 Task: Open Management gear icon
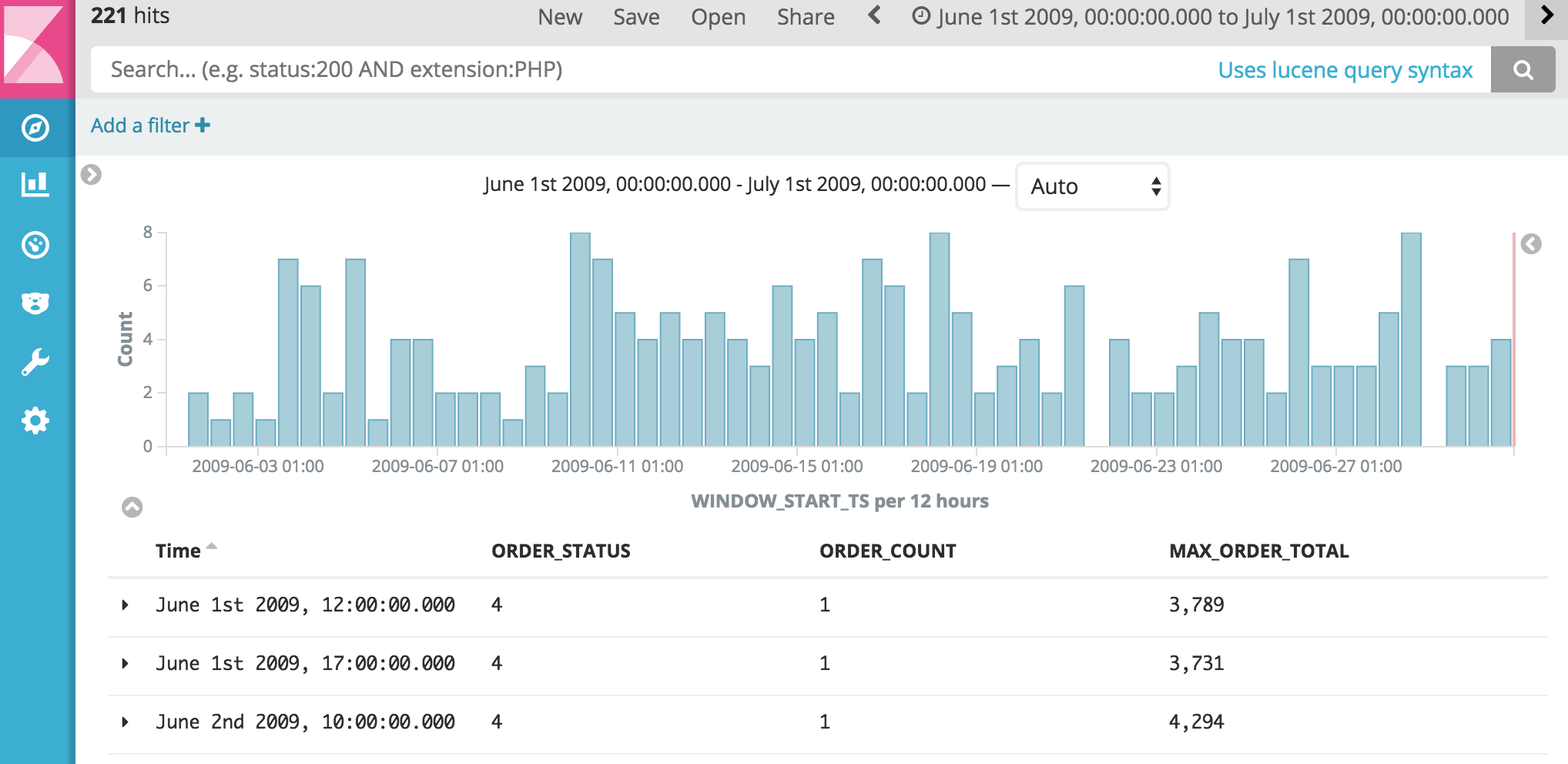[35, 421]
